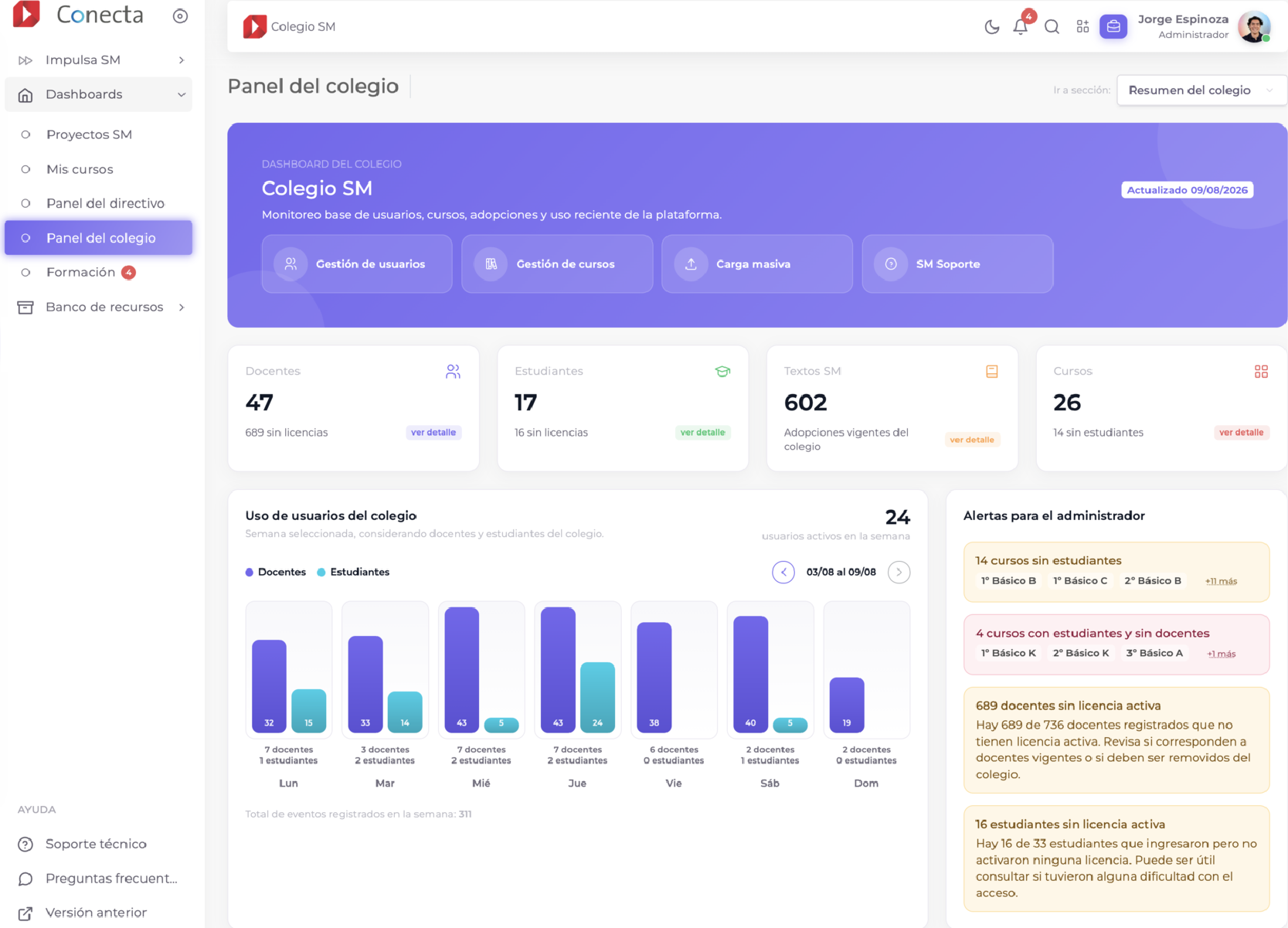The width and height of the screenshot is (1288, 928).
Task: Click +11 más in cursos sin estudiantes
Action: click(1221, 581)
